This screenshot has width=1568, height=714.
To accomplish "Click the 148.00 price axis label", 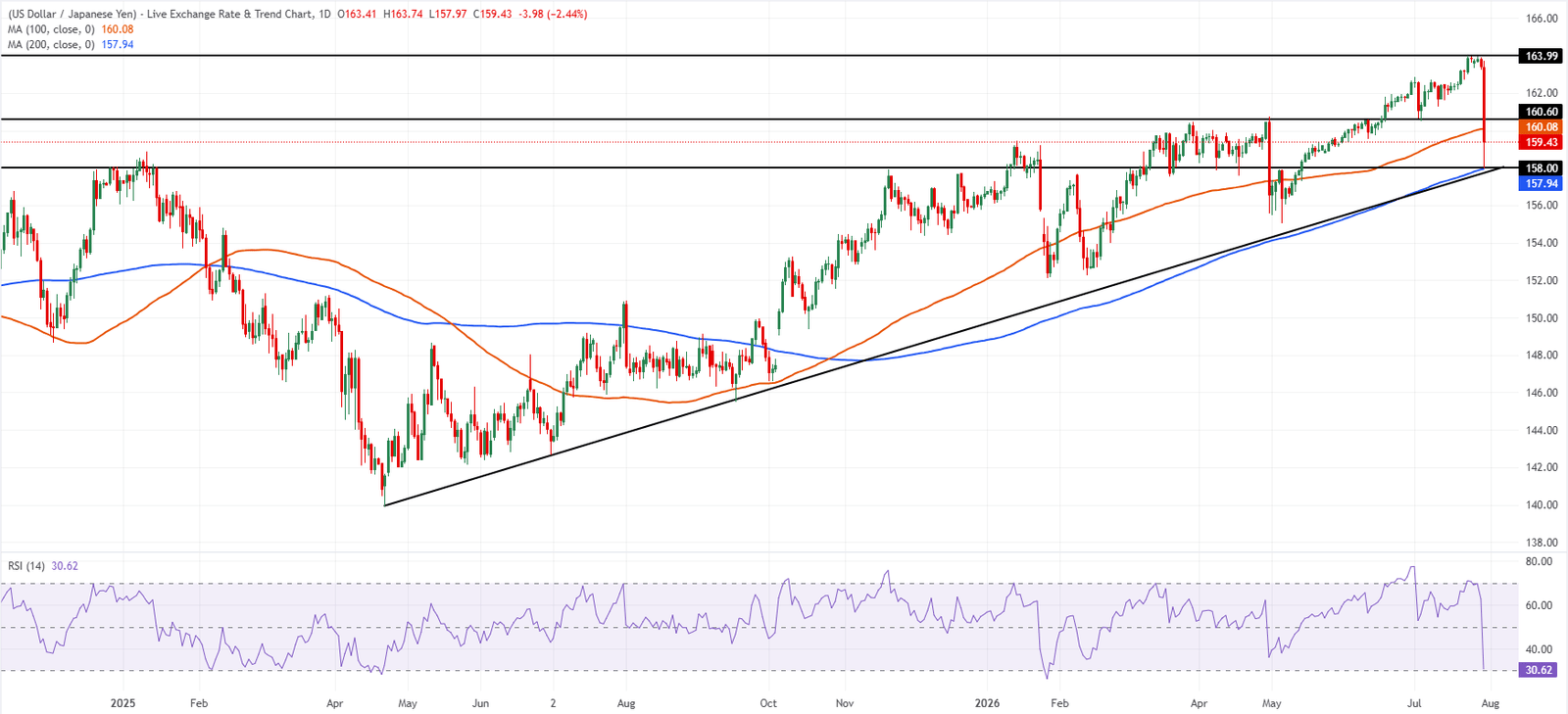I will point(1542,356).
